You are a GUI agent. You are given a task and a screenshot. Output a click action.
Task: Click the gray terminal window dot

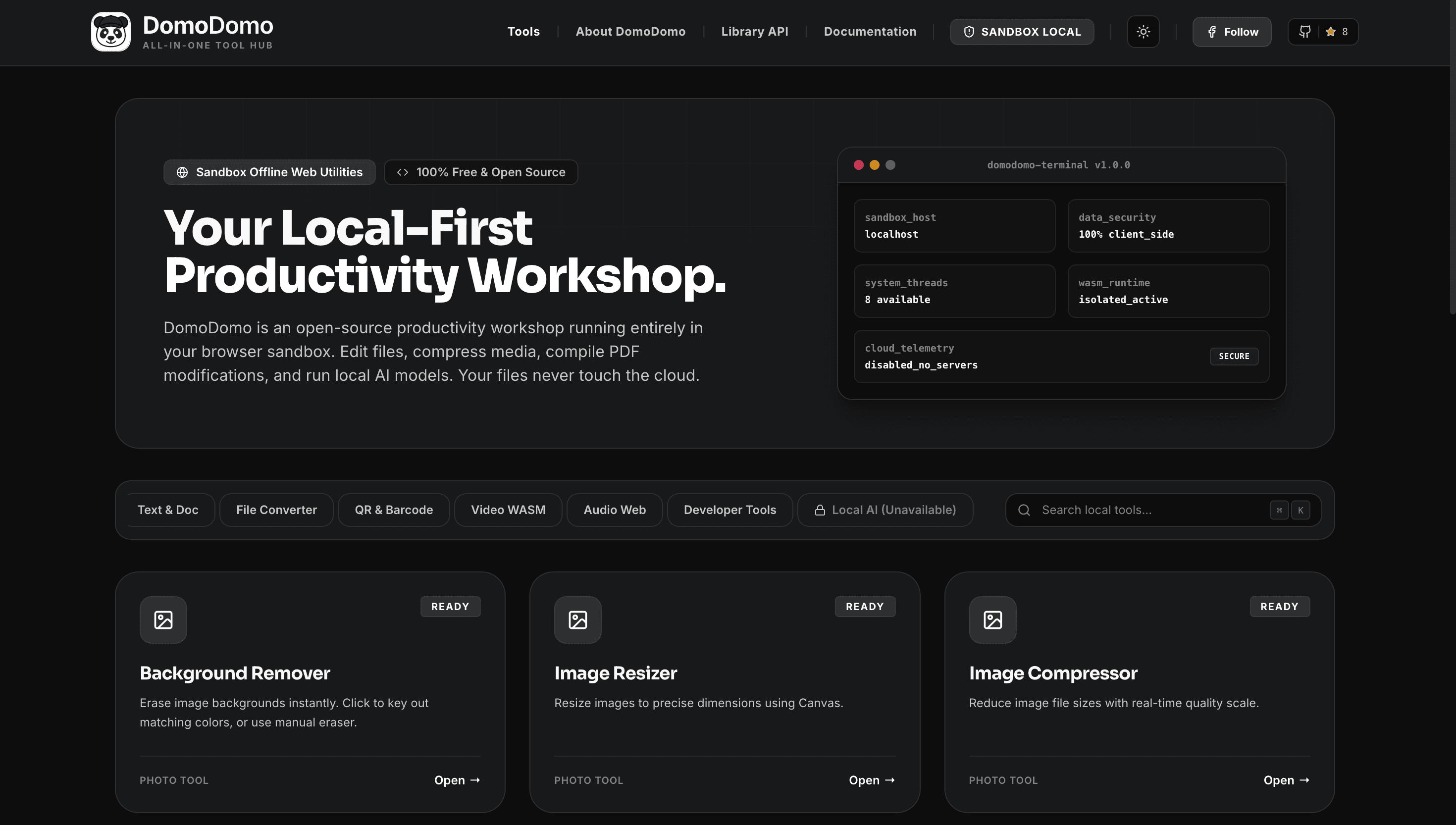pyautogui.click(x=890, y=165)
